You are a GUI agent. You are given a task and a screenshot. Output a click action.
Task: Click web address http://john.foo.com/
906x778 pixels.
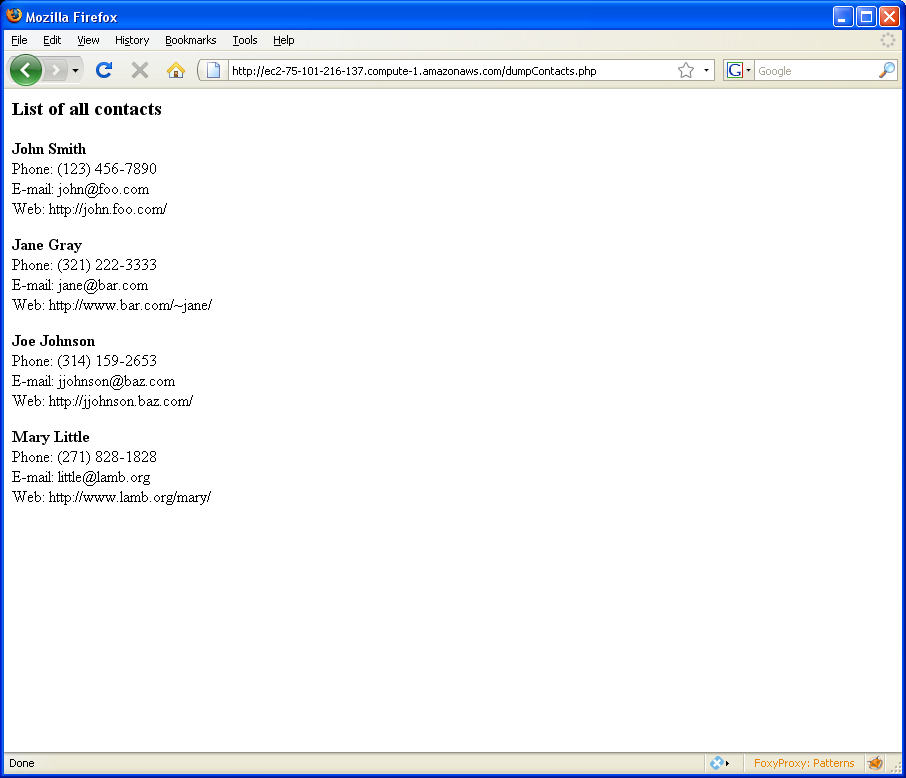(107, 209)
